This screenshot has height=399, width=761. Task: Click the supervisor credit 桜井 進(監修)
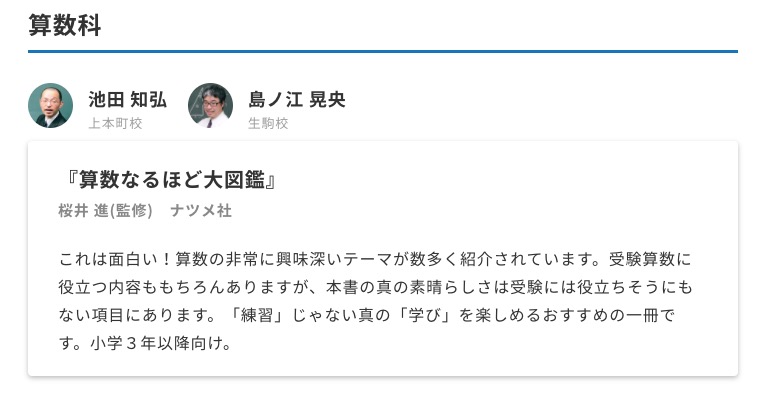click(105, 211)
